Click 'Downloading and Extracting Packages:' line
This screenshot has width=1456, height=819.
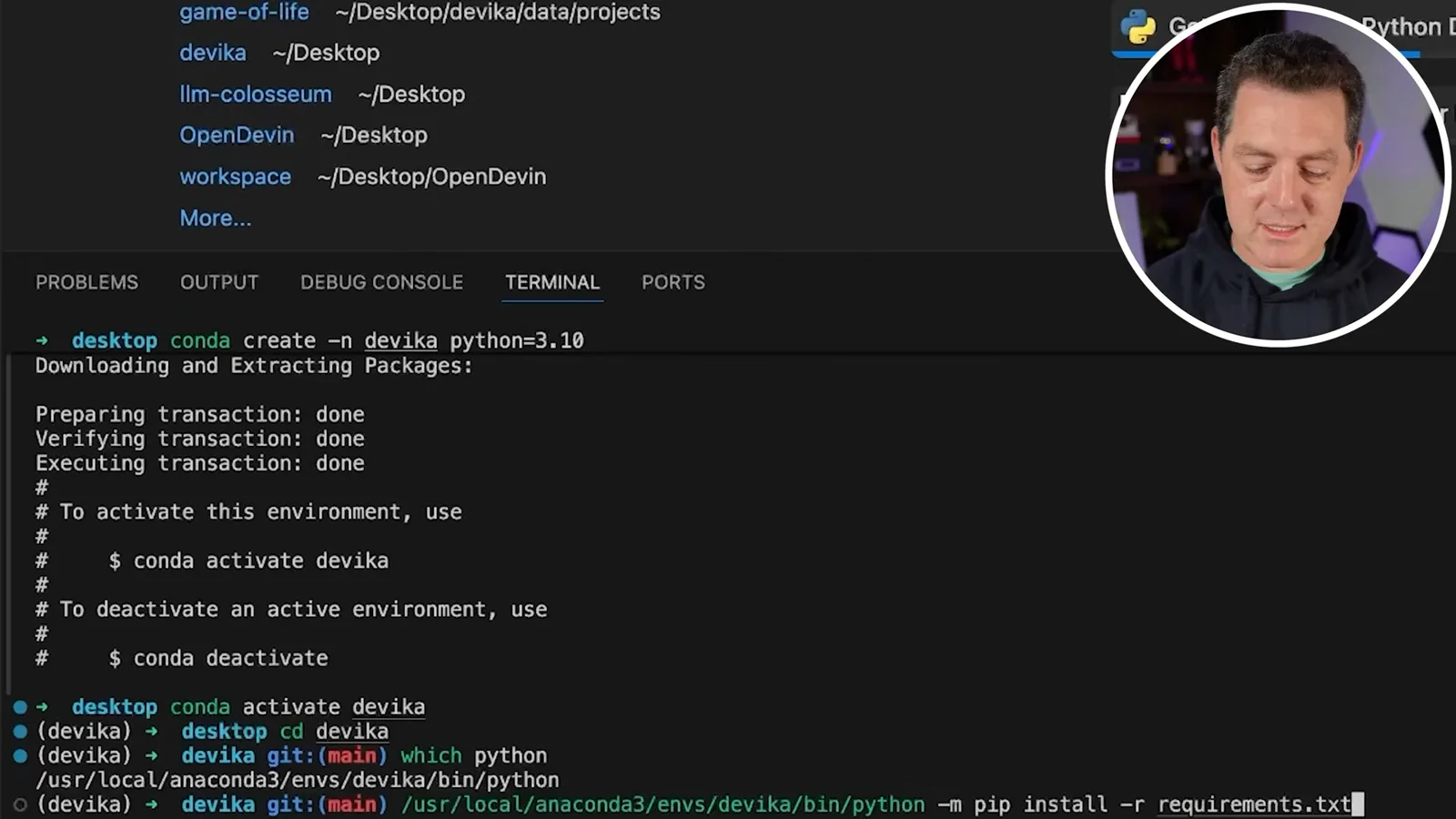point(254,366)
